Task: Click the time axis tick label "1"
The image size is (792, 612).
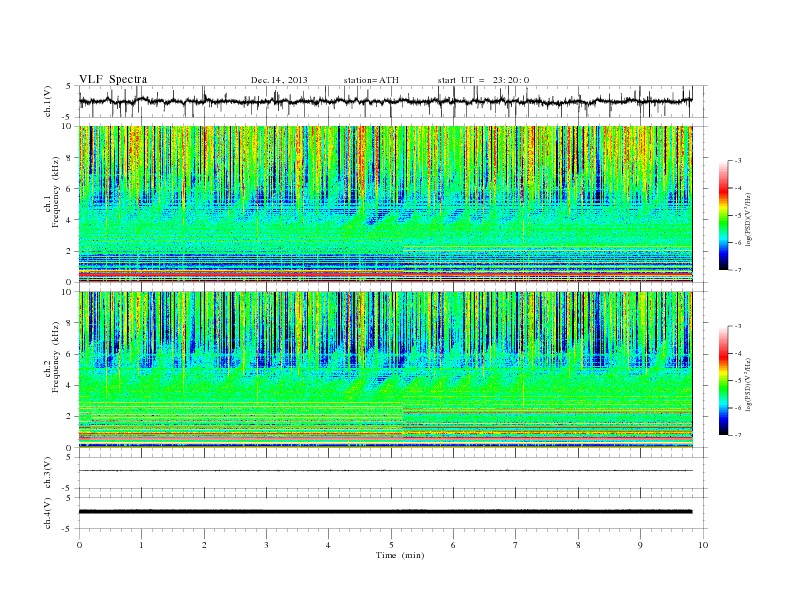Action: coord(141,545)
